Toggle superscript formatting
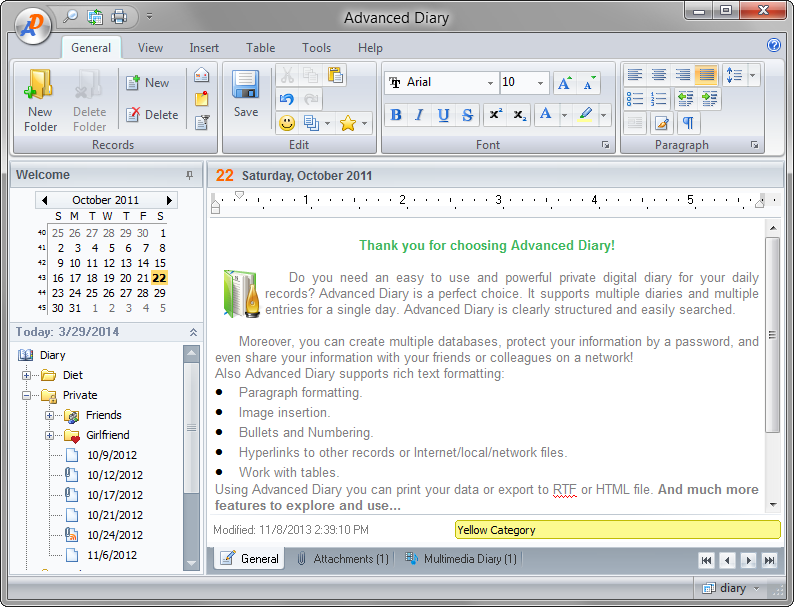This screenshot has height=607, width=794. coord(495,115)
